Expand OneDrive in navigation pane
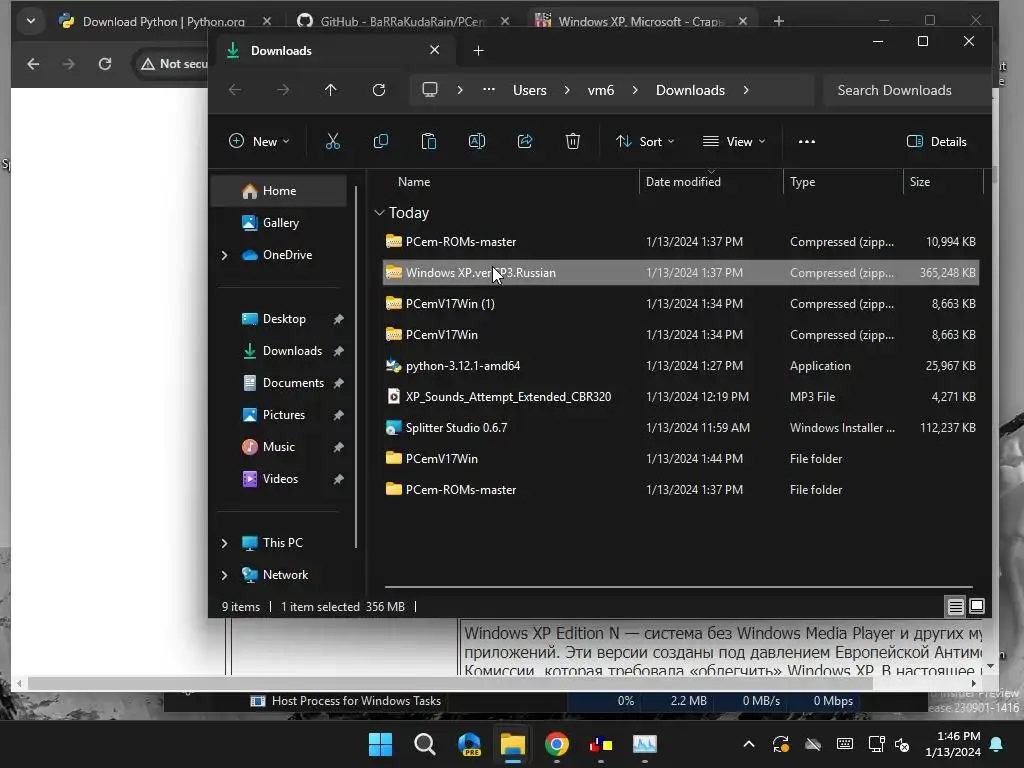 tap(225, 255)
